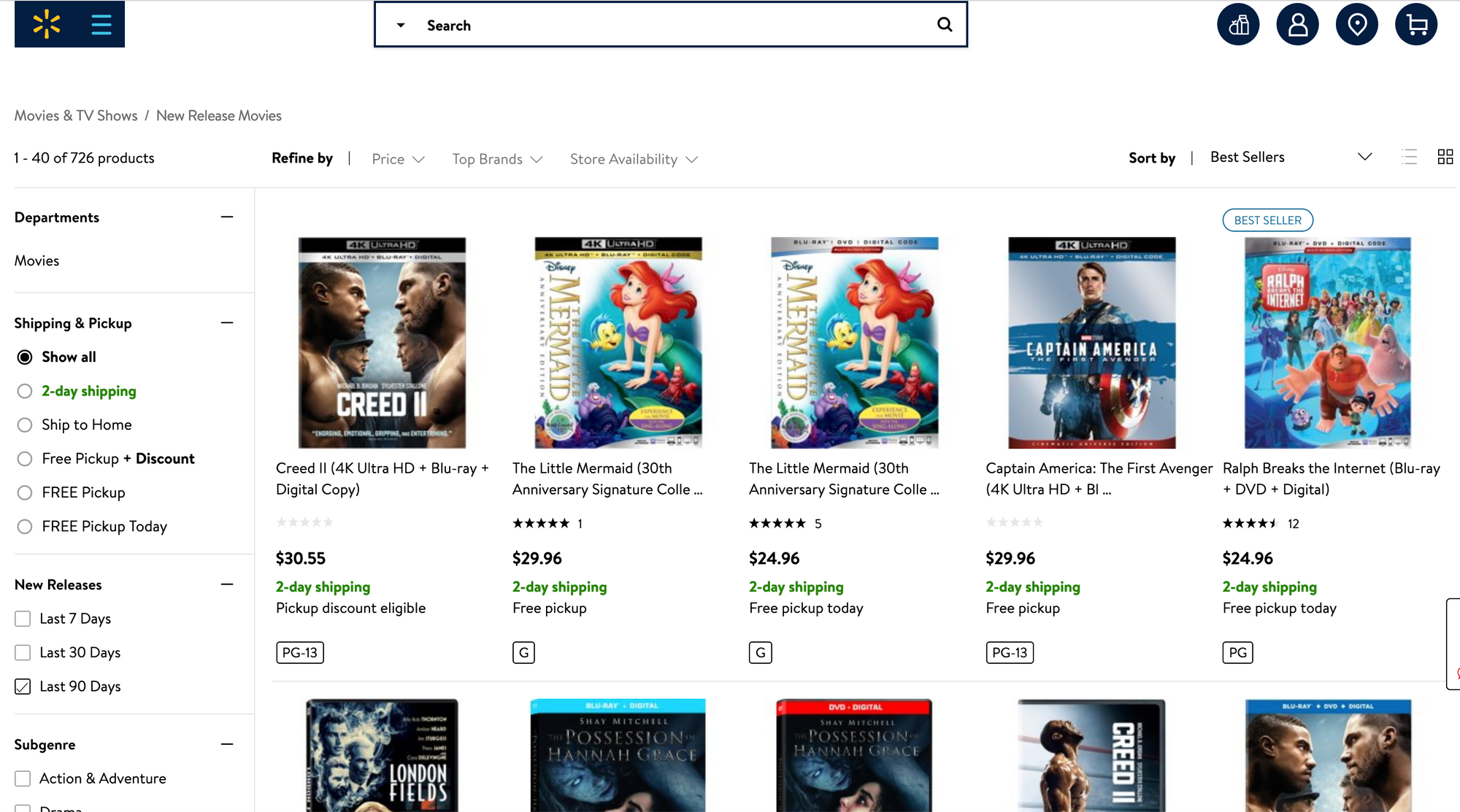
Task: Select the 2-day shipping radio button
Action: tap(25, 391)
